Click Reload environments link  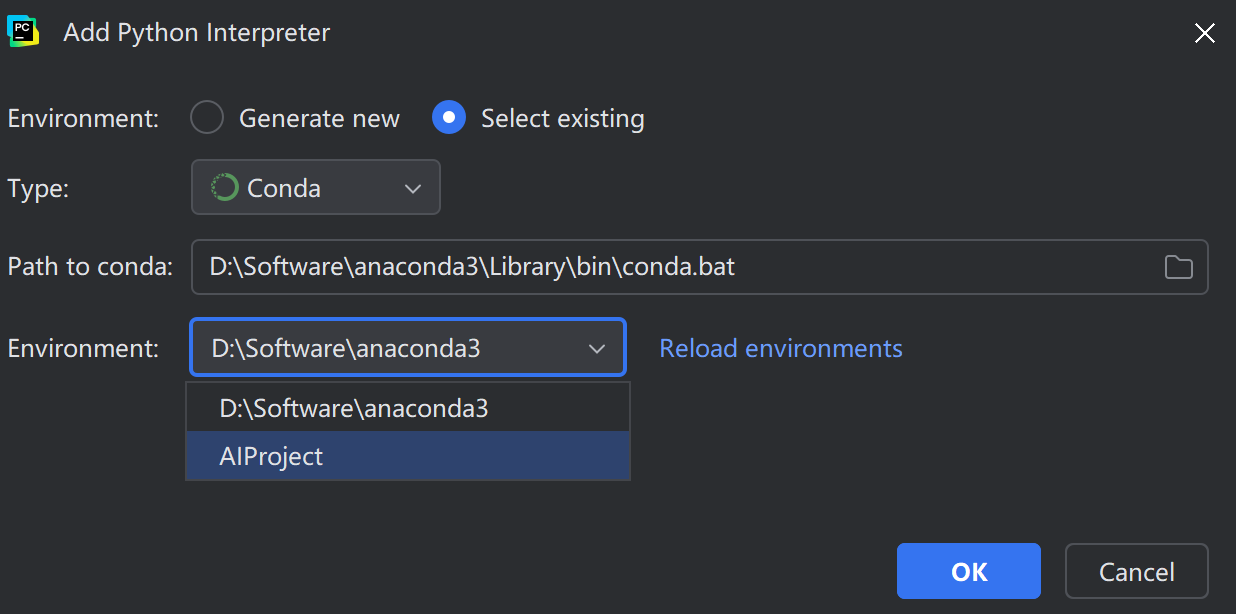pyautogui.click(x=781, y=348)
